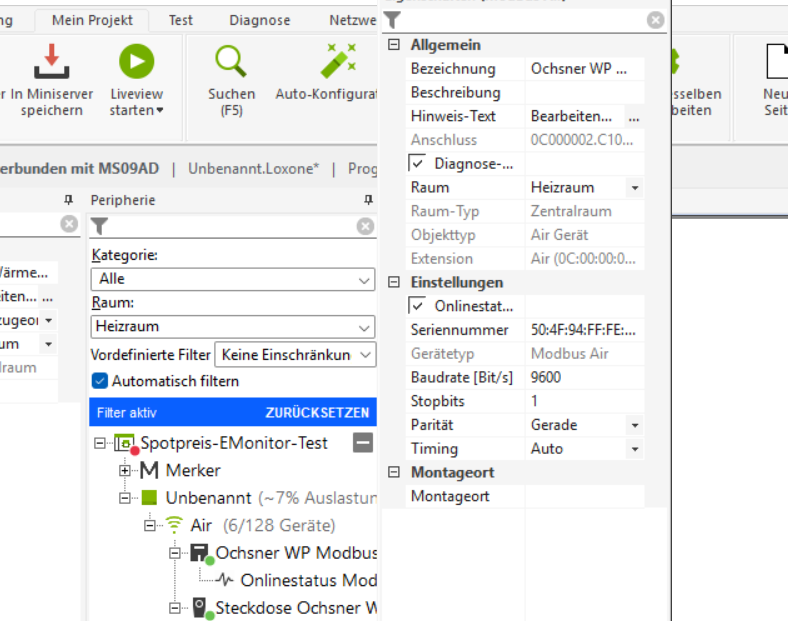Collapse all with minus button beside Spotpreis-EMonitor-Test
Screen dimensions: 788x621
coord(363,443)
